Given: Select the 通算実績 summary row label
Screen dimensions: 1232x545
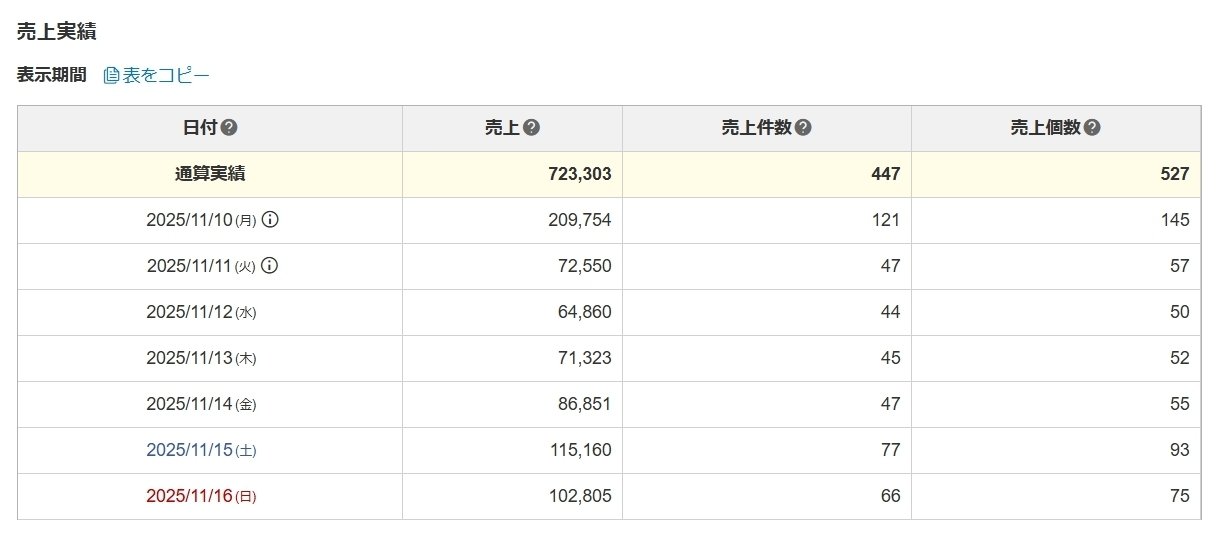Looking at the screenshot, I should pos(210,174).
